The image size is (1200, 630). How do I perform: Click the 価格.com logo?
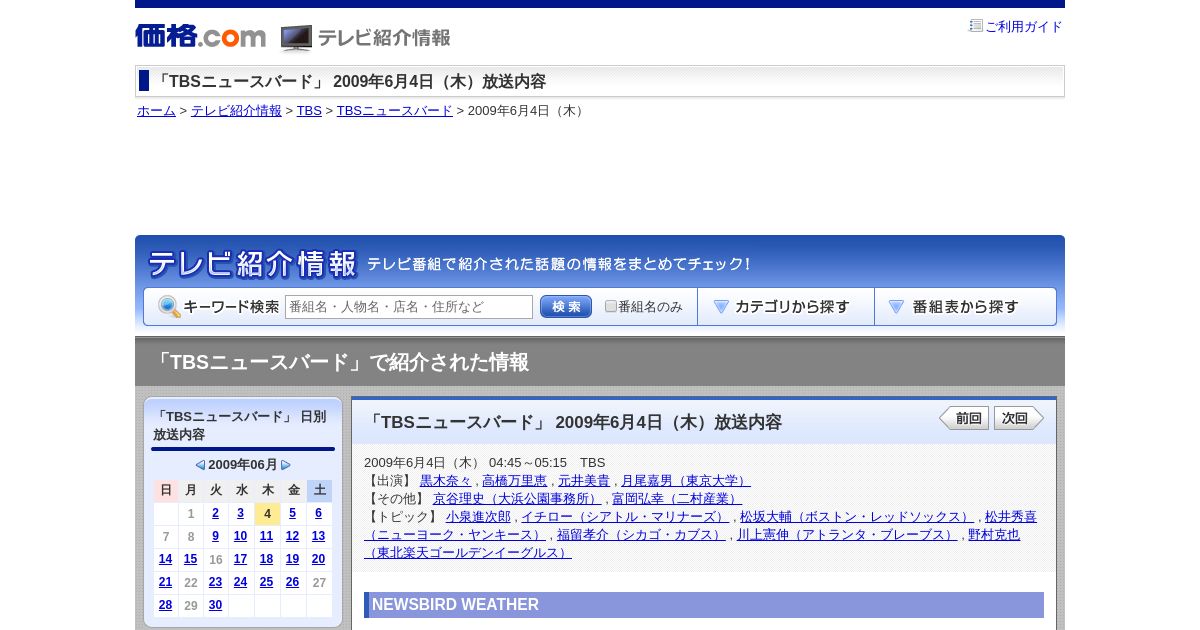click(x=200, y=36)
